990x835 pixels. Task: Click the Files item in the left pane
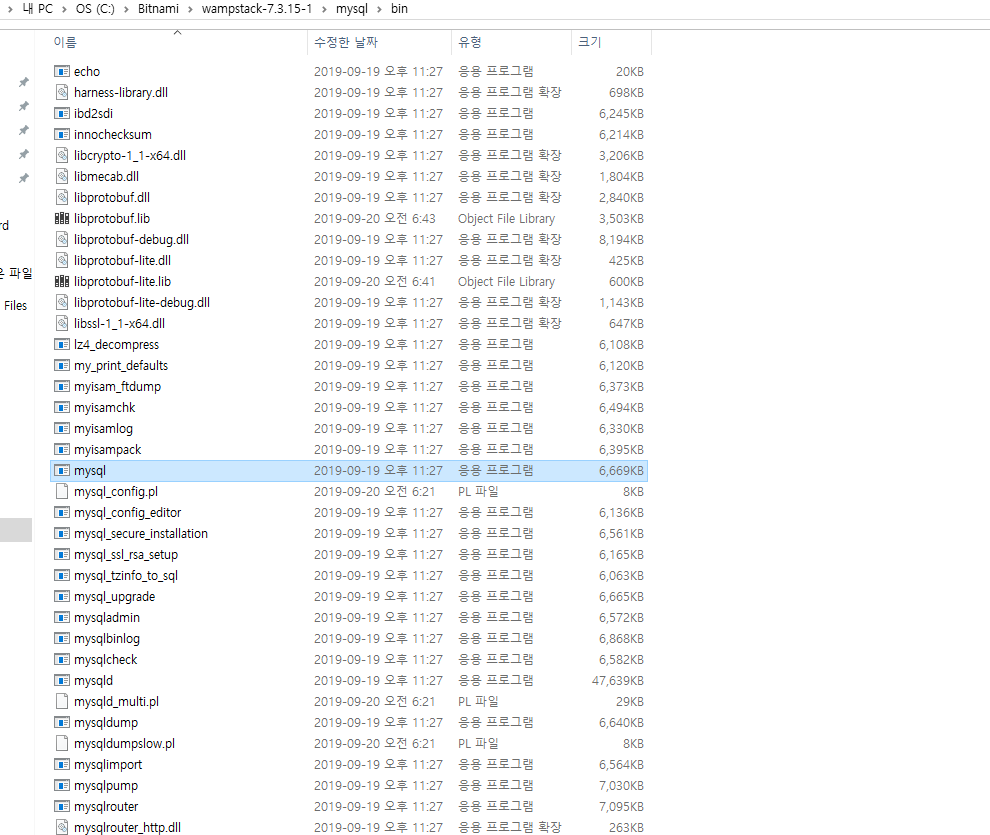(x=16, y=305)
